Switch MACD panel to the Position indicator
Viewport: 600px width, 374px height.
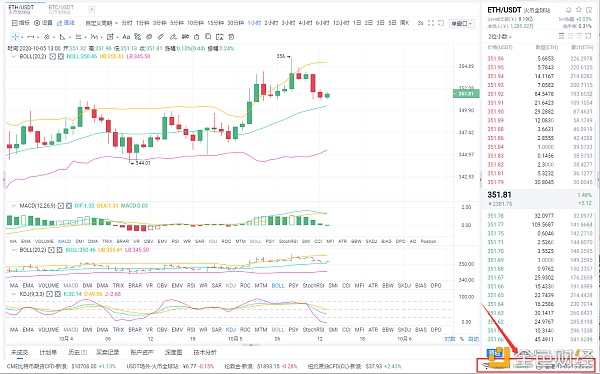[428, 241]
